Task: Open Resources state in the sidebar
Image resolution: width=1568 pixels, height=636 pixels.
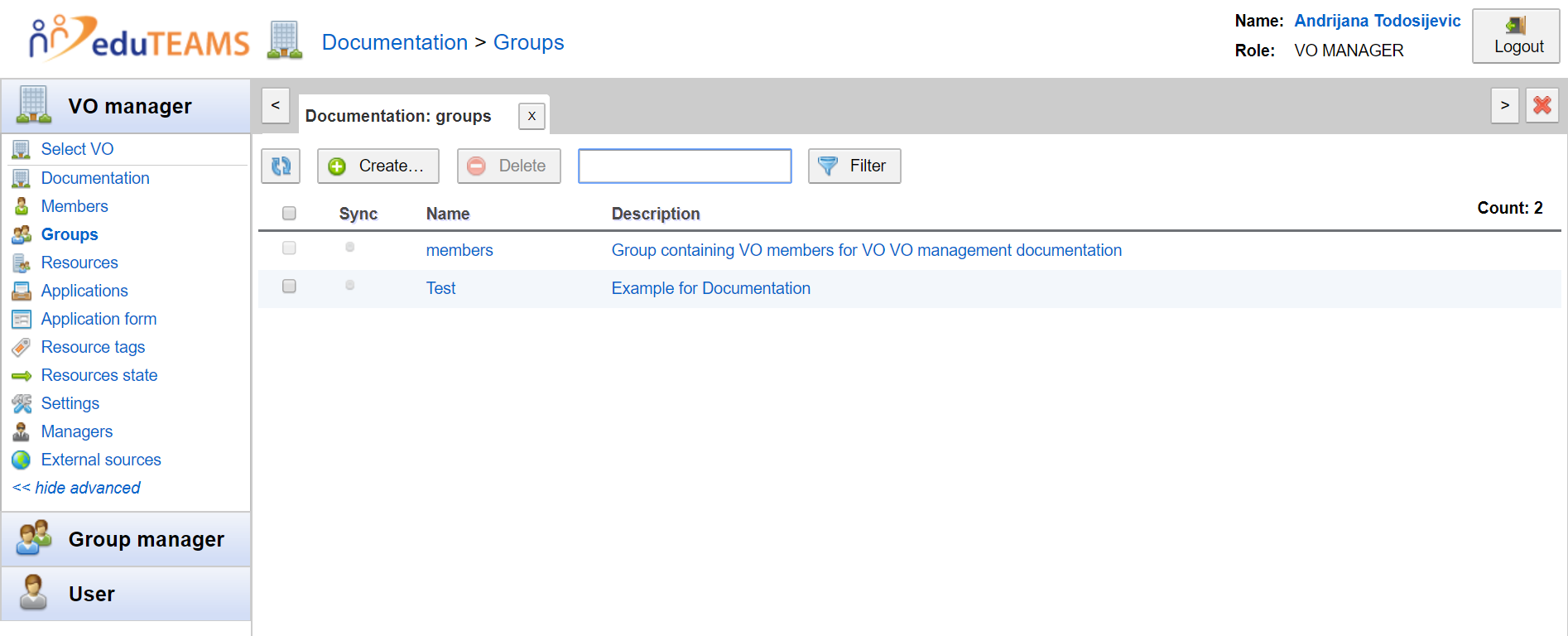Action: [99, 375]
